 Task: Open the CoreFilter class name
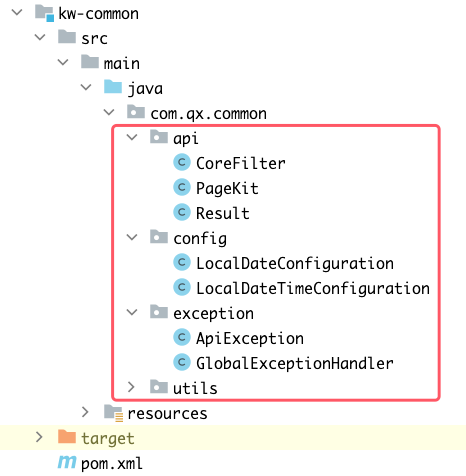241,163
